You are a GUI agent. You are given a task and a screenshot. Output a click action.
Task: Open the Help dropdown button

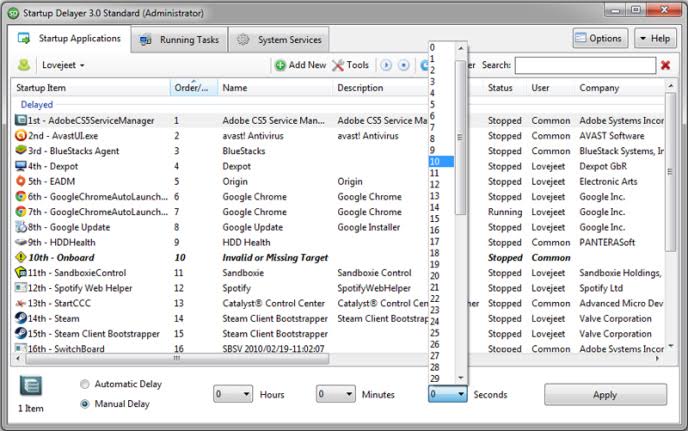[x=655, y=39]
